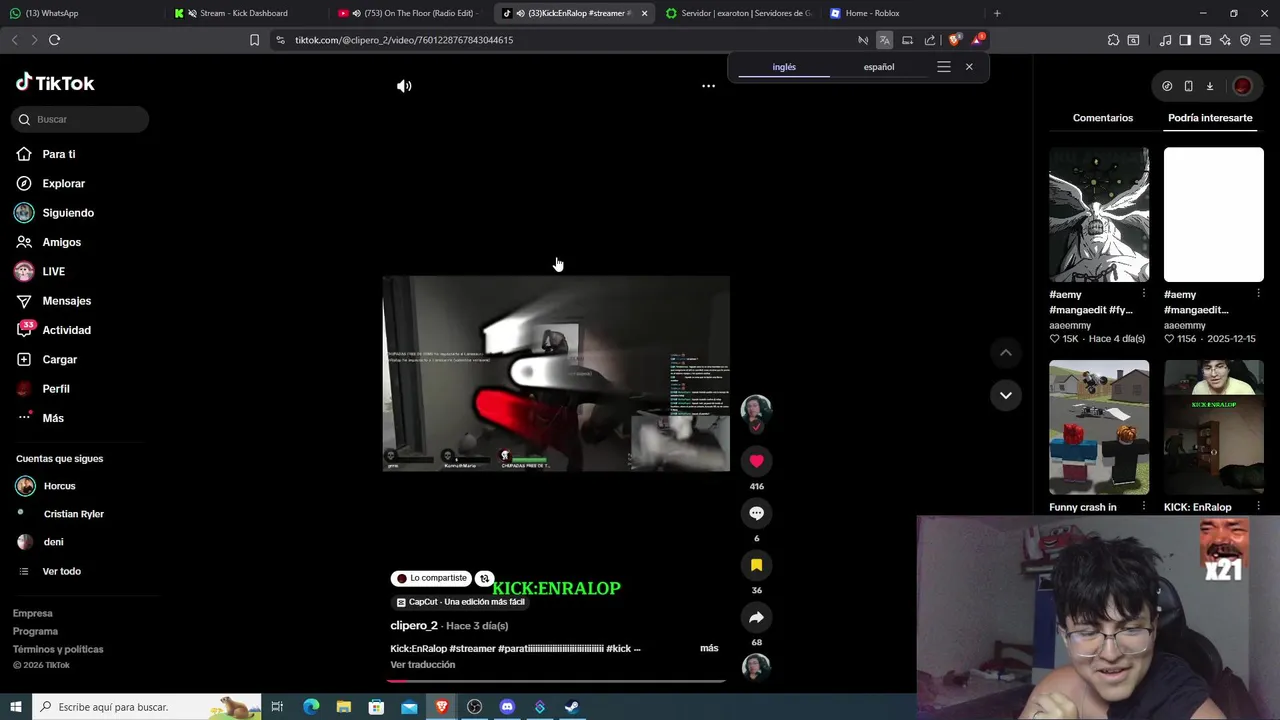Image resolution: width=1280 pixels, height=720 pixels.
Task: Open Steam from the Windows taskbar
Action: click(572, 707)
